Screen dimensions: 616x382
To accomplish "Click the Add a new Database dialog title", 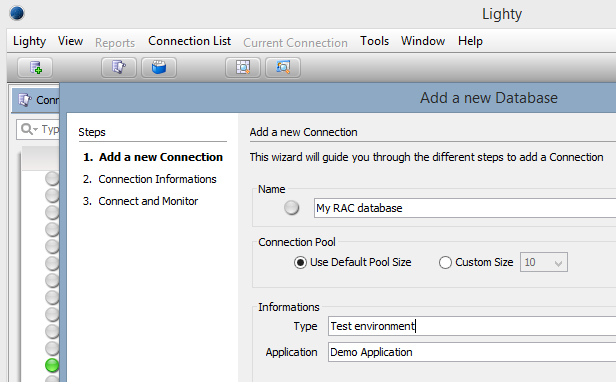I will (489, 98).
